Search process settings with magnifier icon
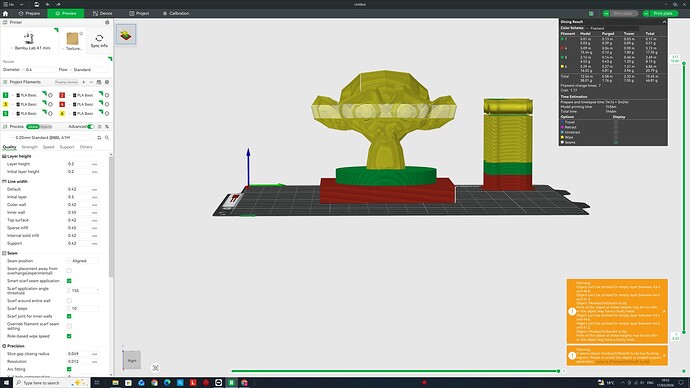690x388 pixels. (x=107, y=138)
